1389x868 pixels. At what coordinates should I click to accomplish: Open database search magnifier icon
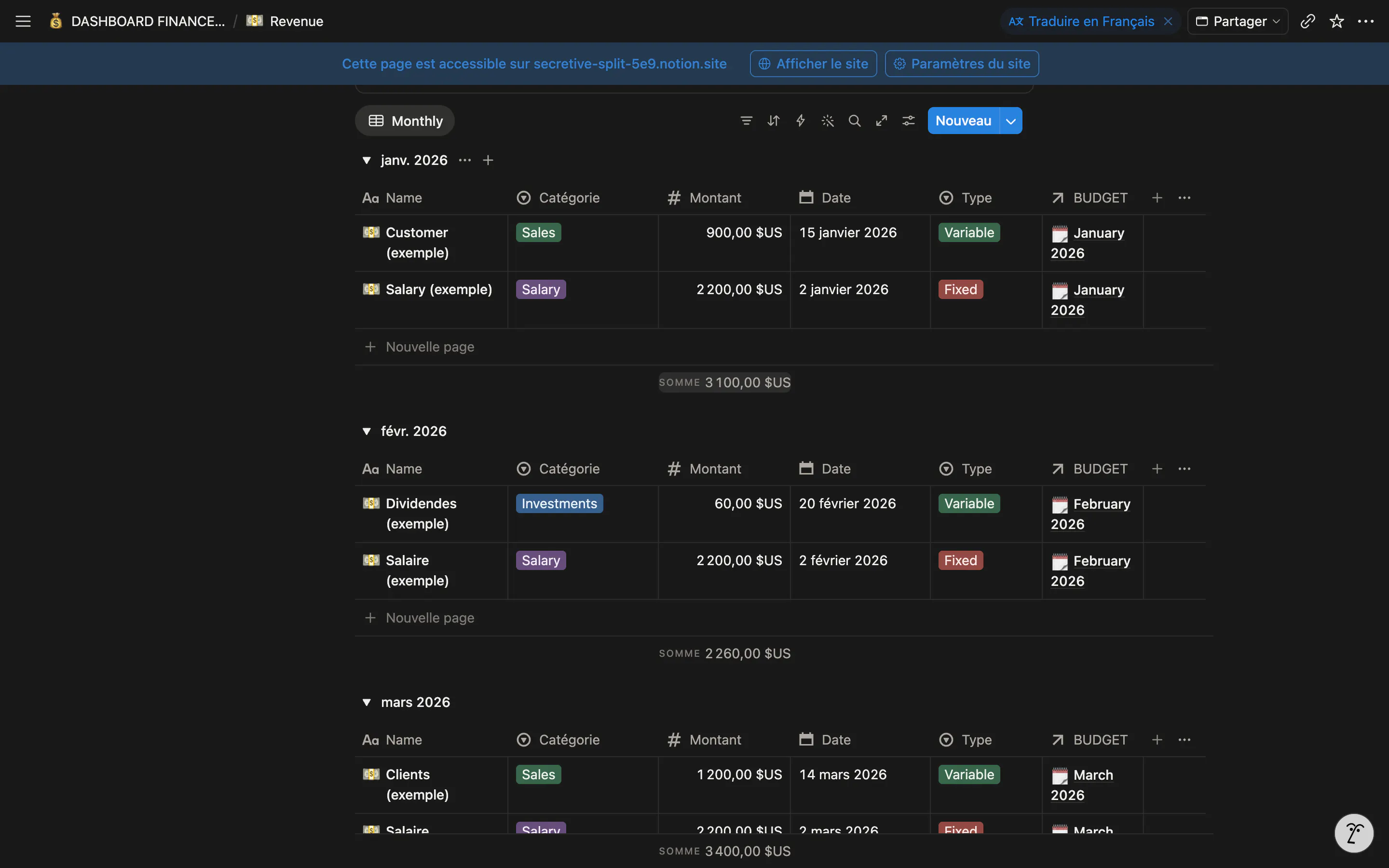pos(855,121)
